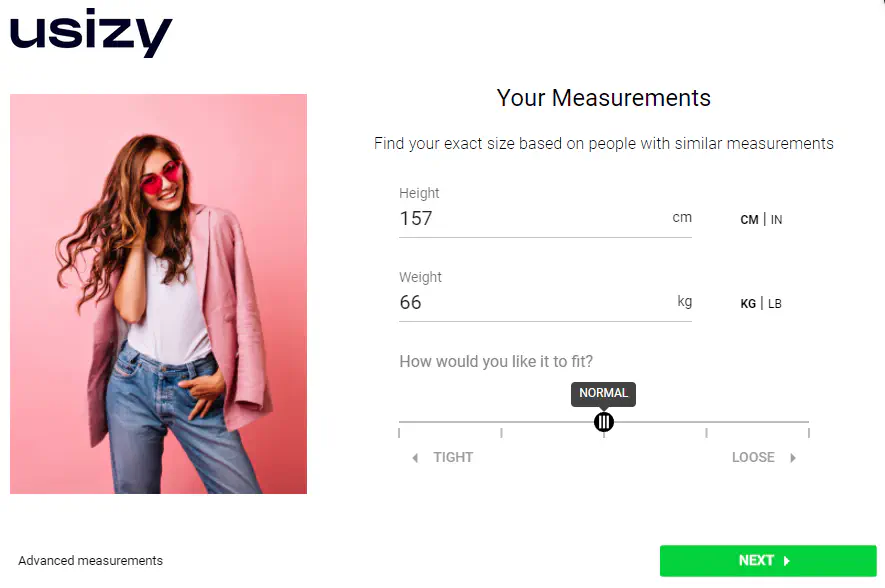Image resolution: width=885 pixels, height=588 pixels.
Task: Switch height unit to CM
Action: 749,220
